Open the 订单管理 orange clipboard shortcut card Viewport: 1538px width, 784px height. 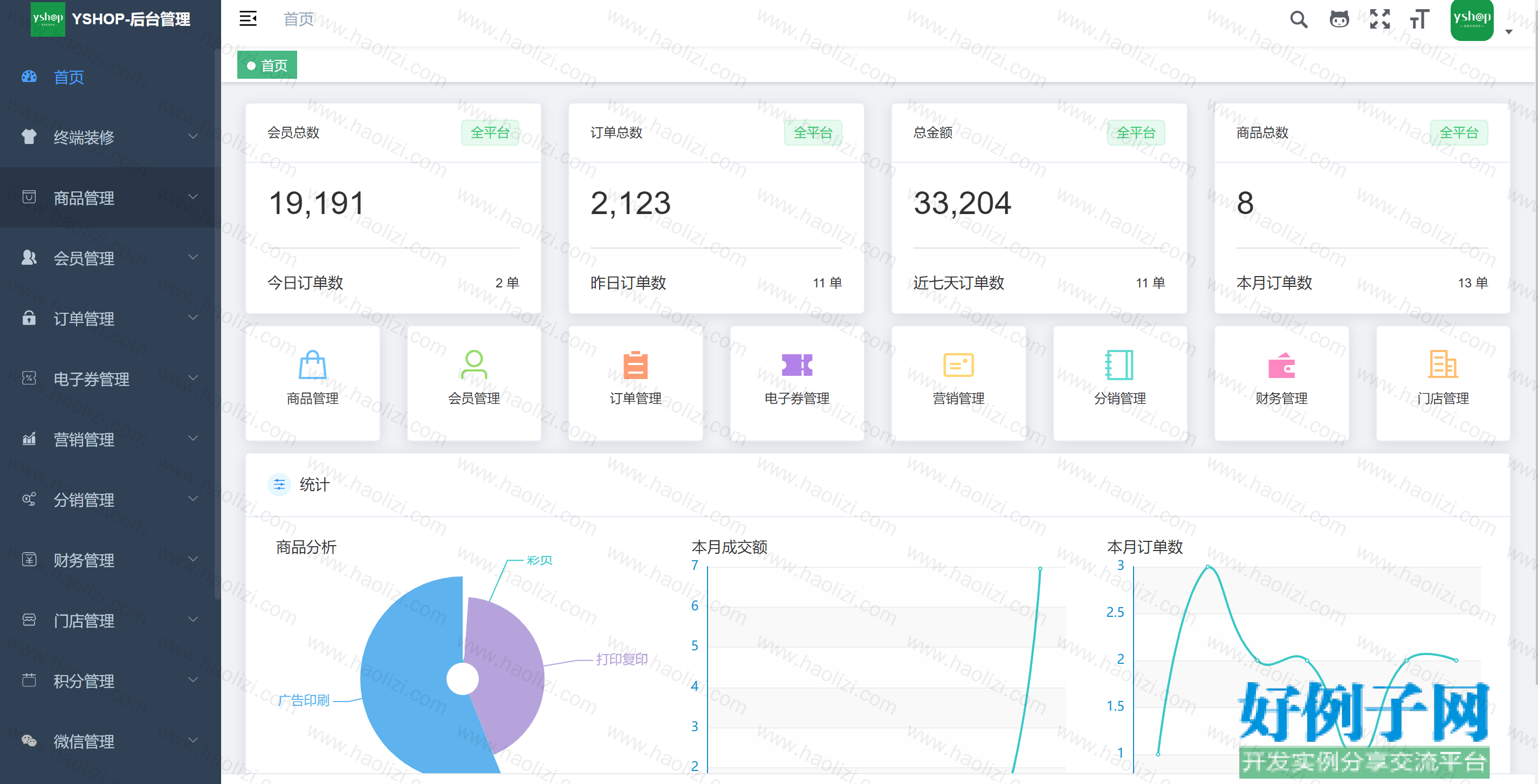click(x=635, y=383)
